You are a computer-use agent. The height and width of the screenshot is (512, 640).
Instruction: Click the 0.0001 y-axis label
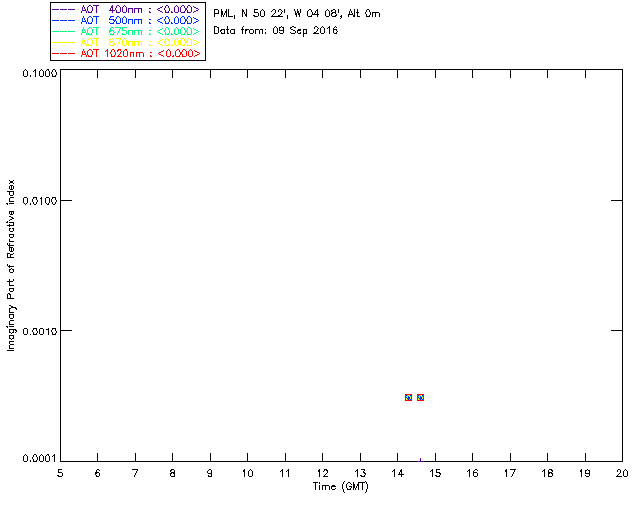tap(40, 459)
